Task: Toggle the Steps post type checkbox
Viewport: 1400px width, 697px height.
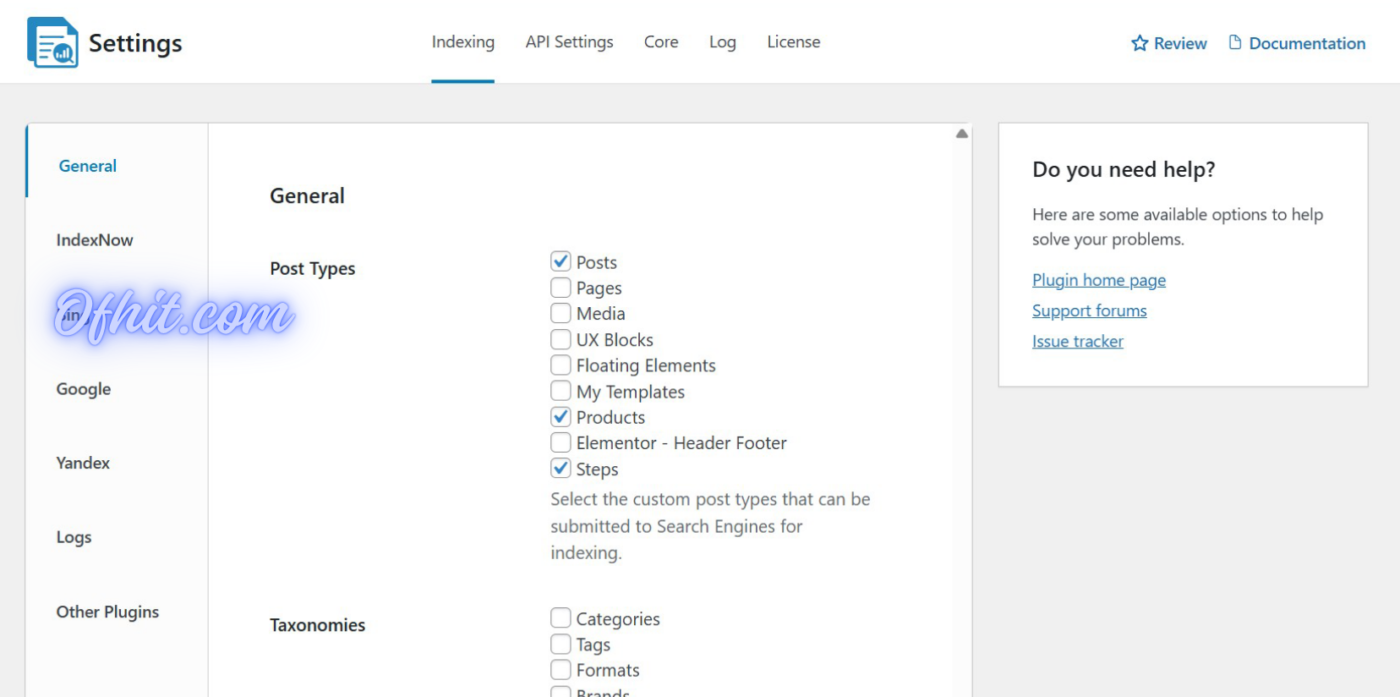Action: pyautogui.click(x=561, y=469)
